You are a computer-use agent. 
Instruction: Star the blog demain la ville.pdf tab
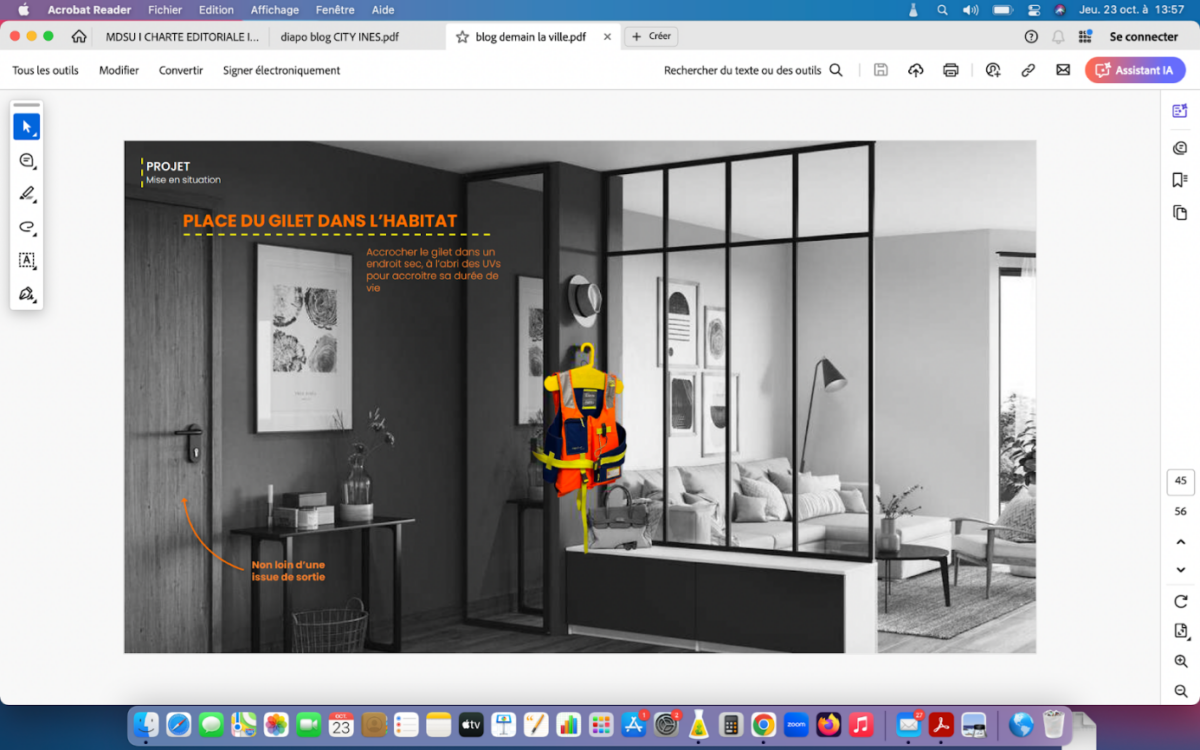[x=462, y=37]
